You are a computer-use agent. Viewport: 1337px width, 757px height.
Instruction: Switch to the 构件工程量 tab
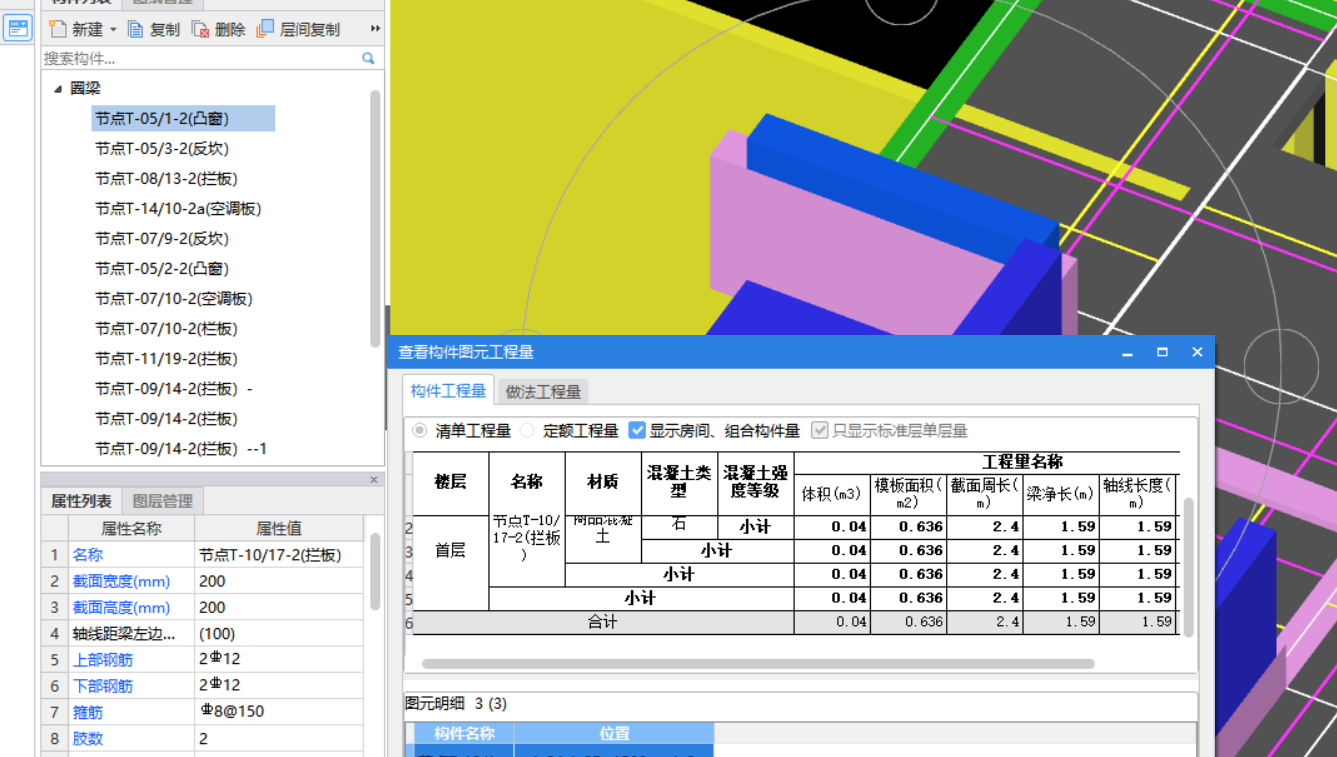[448, 391]
